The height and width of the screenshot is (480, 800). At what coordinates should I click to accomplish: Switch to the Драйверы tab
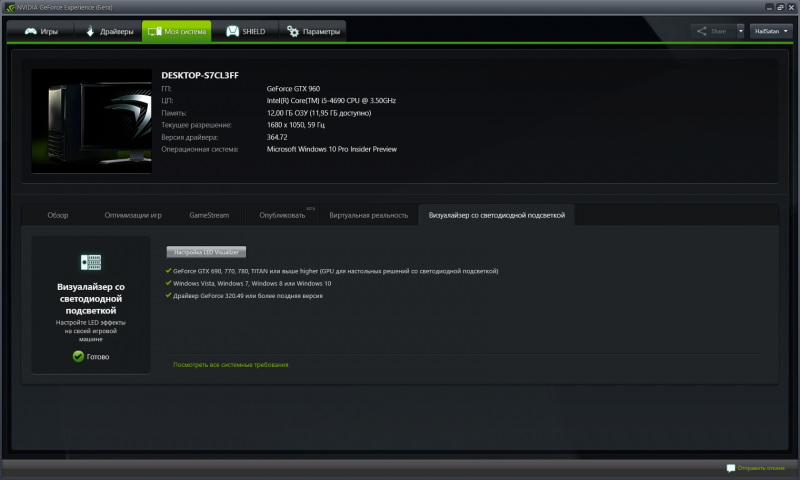[x=108, y=32]
